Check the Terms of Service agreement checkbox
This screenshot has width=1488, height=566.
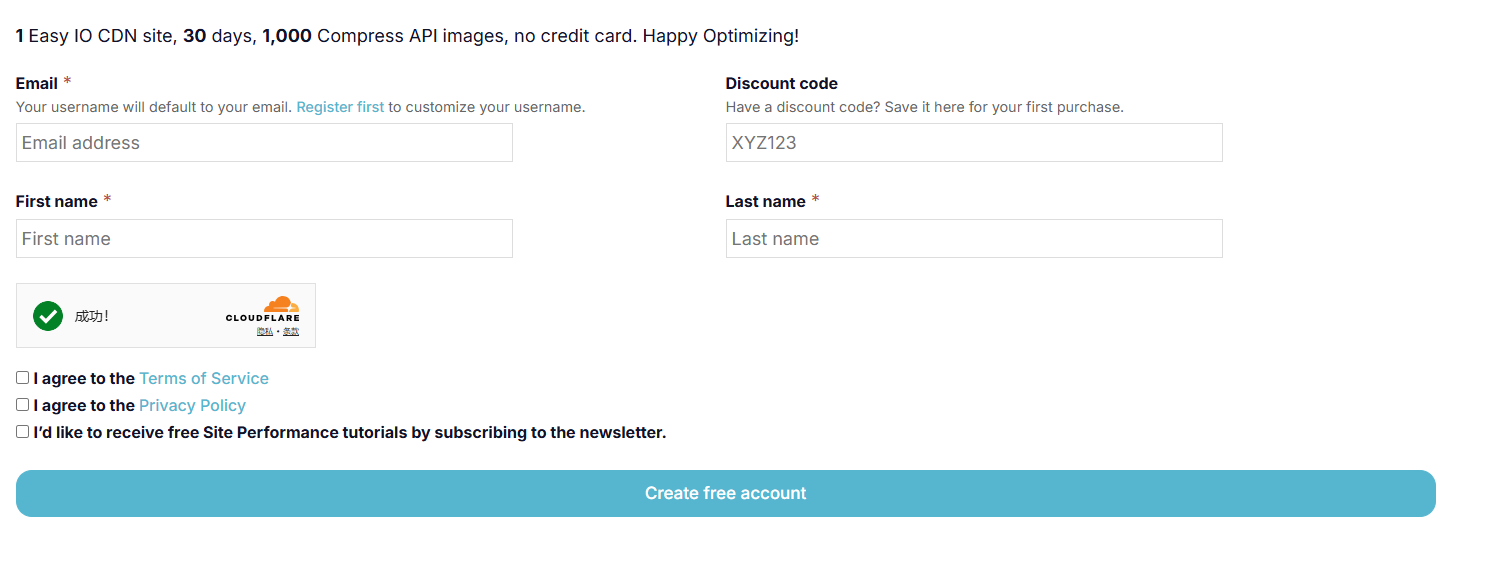tap(23, 378)
